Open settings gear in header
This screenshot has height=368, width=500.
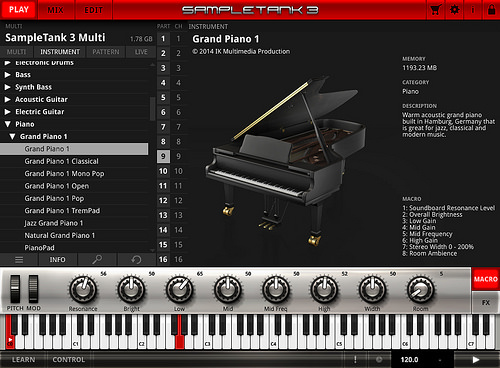(454, 10)
